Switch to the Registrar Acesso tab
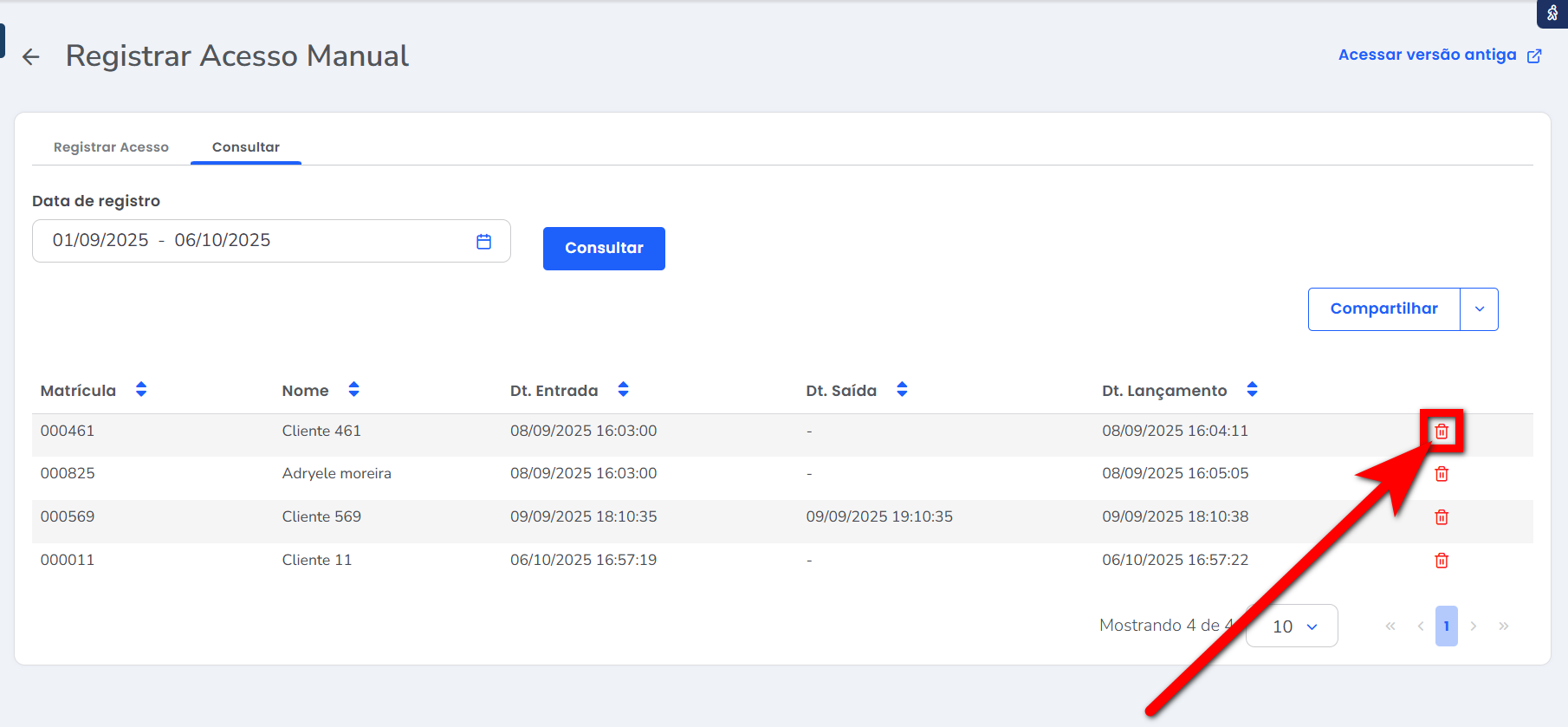 (x=111, y=147)
